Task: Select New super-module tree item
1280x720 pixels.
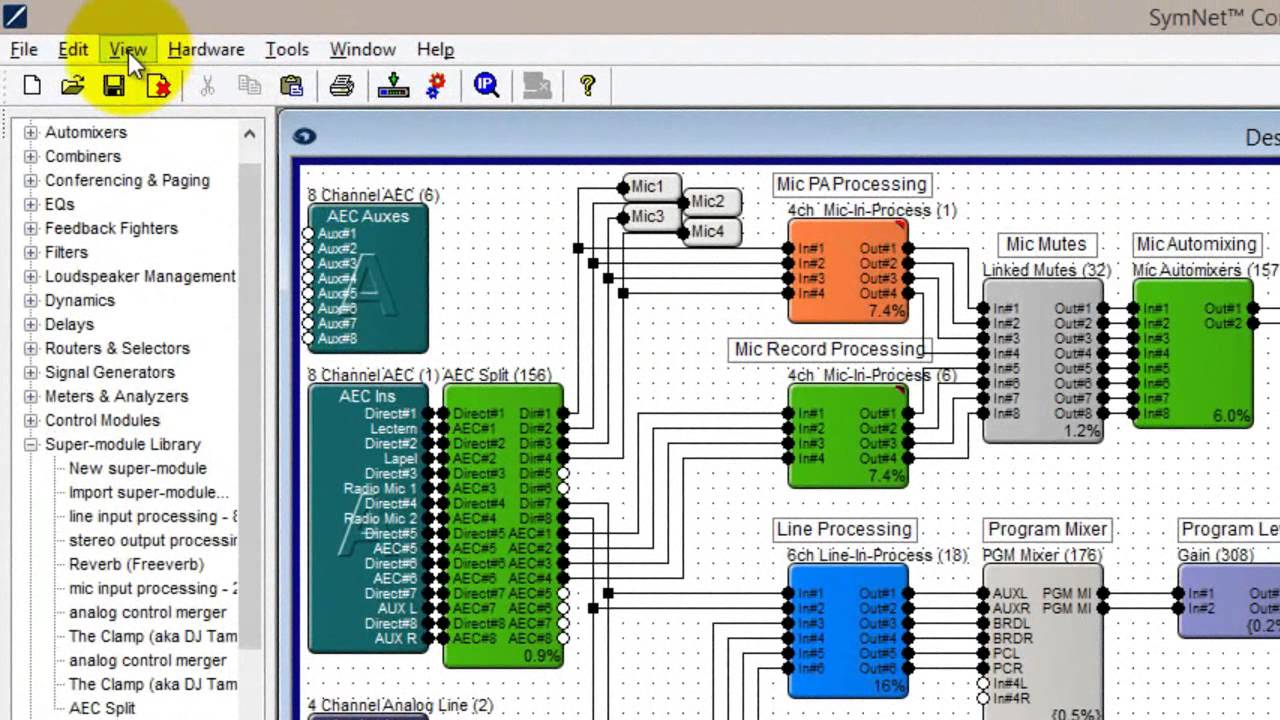Action: [x=138, y=468]
